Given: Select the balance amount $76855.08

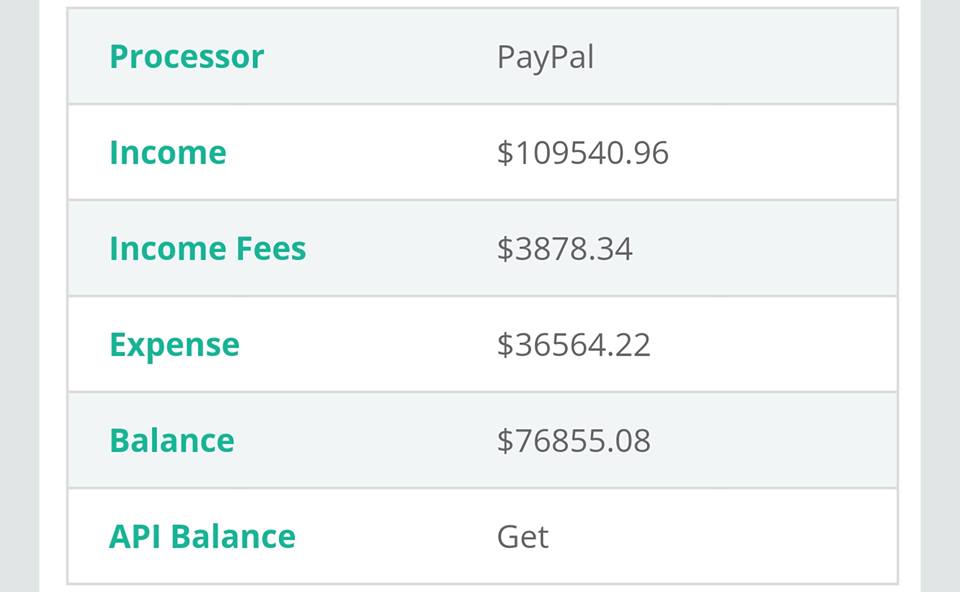Looking at the screenshot, I should click(573, 441).
